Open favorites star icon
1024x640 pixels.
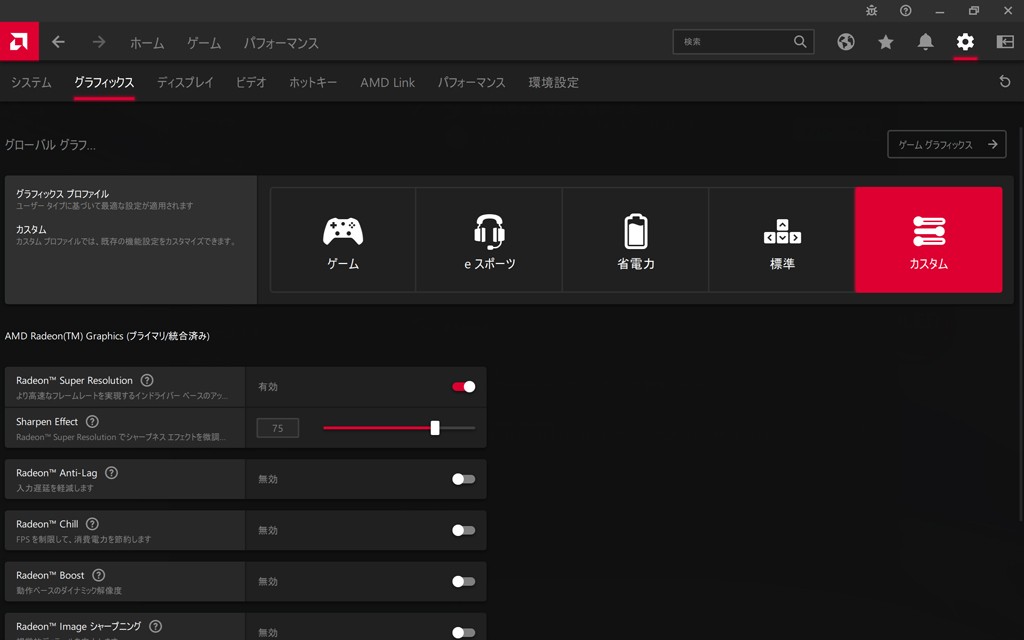(x=886, y=42)
